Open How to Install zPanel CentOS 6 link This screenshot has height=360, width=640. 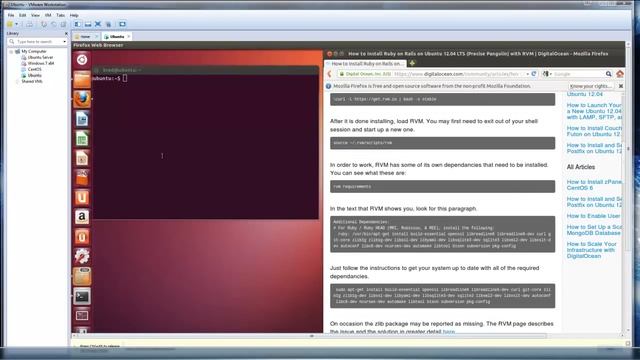point(594,185)
